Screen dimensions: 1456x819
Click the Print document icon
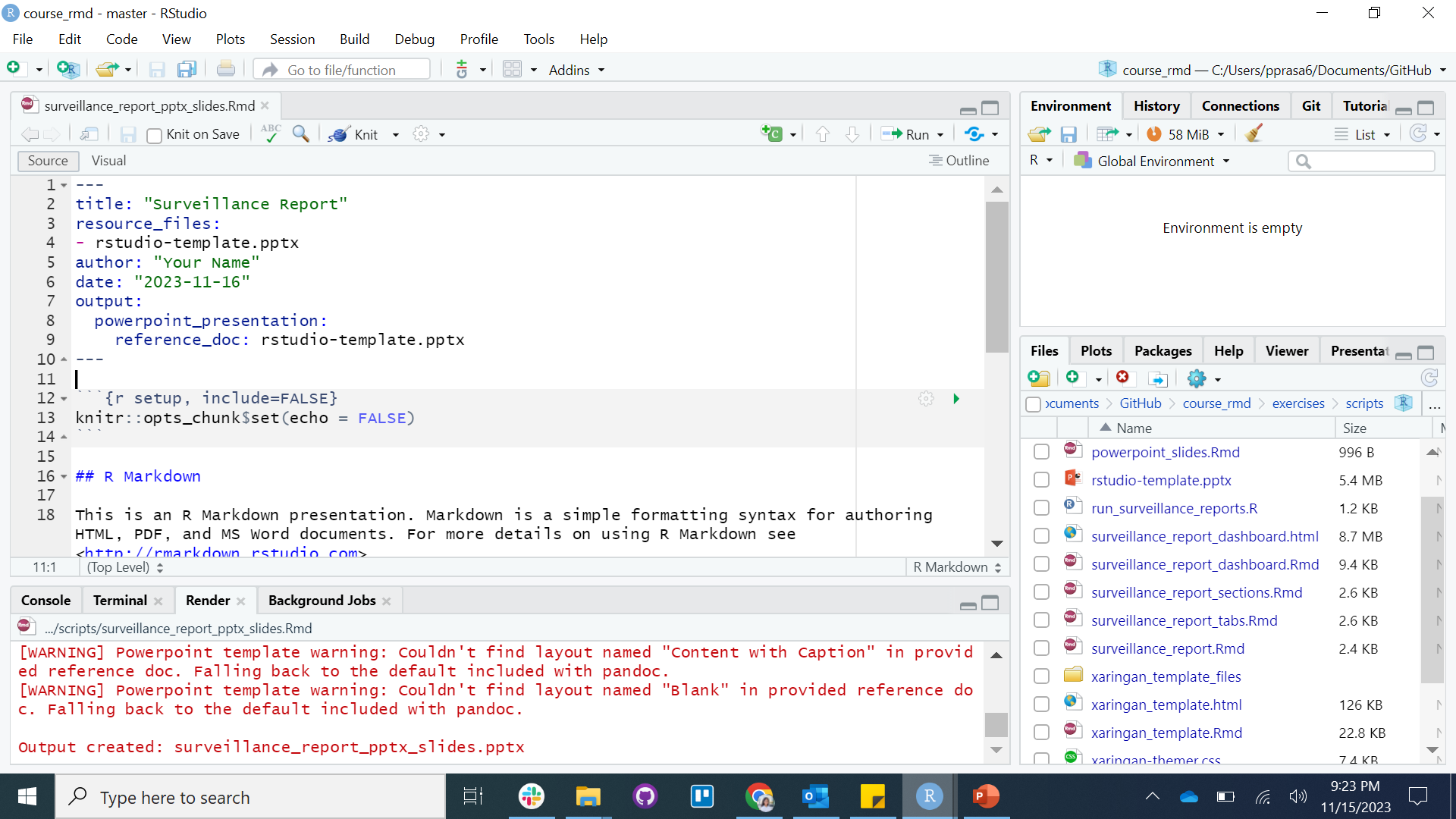pyautogui.click(x=225, y=69)
